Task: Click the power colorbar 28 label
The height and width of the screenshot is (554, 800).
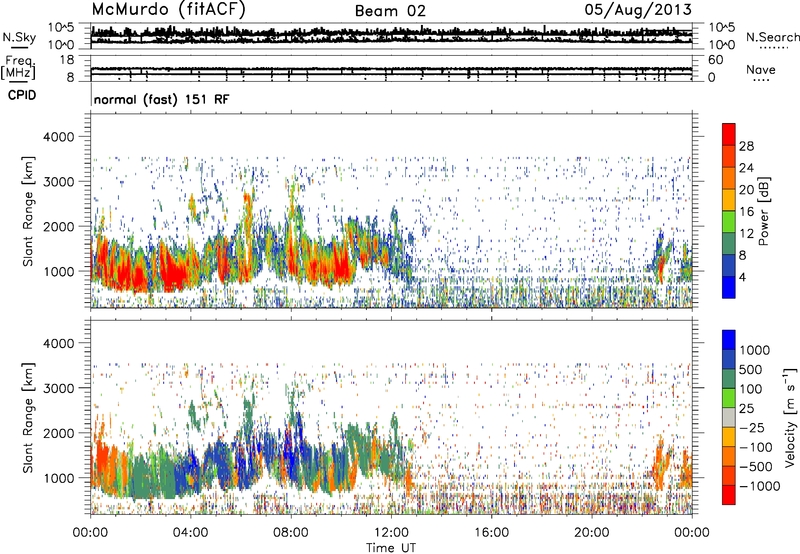Action: (746, 146)
